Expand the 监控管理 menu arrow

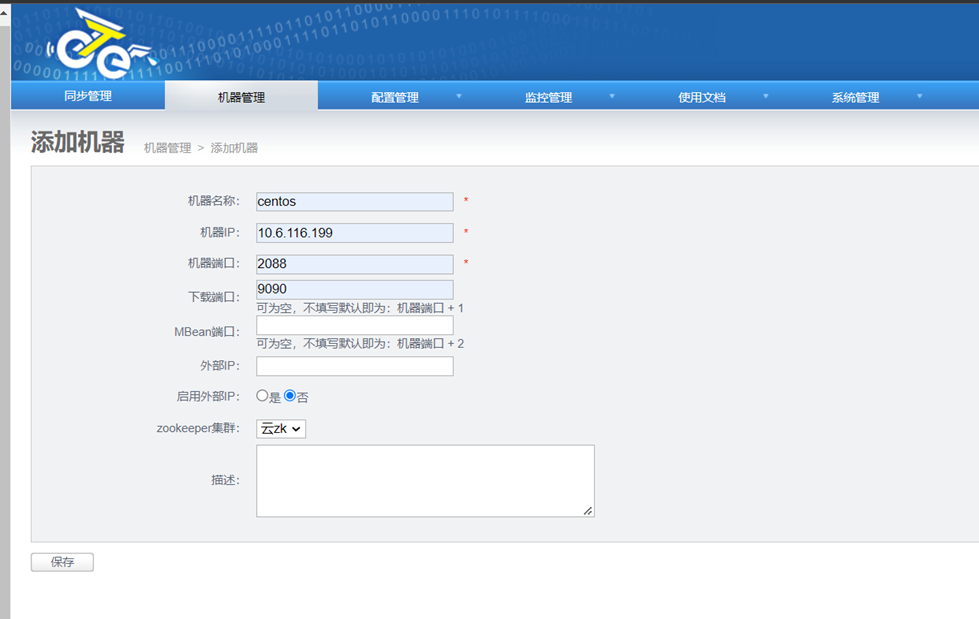[612, 97]
